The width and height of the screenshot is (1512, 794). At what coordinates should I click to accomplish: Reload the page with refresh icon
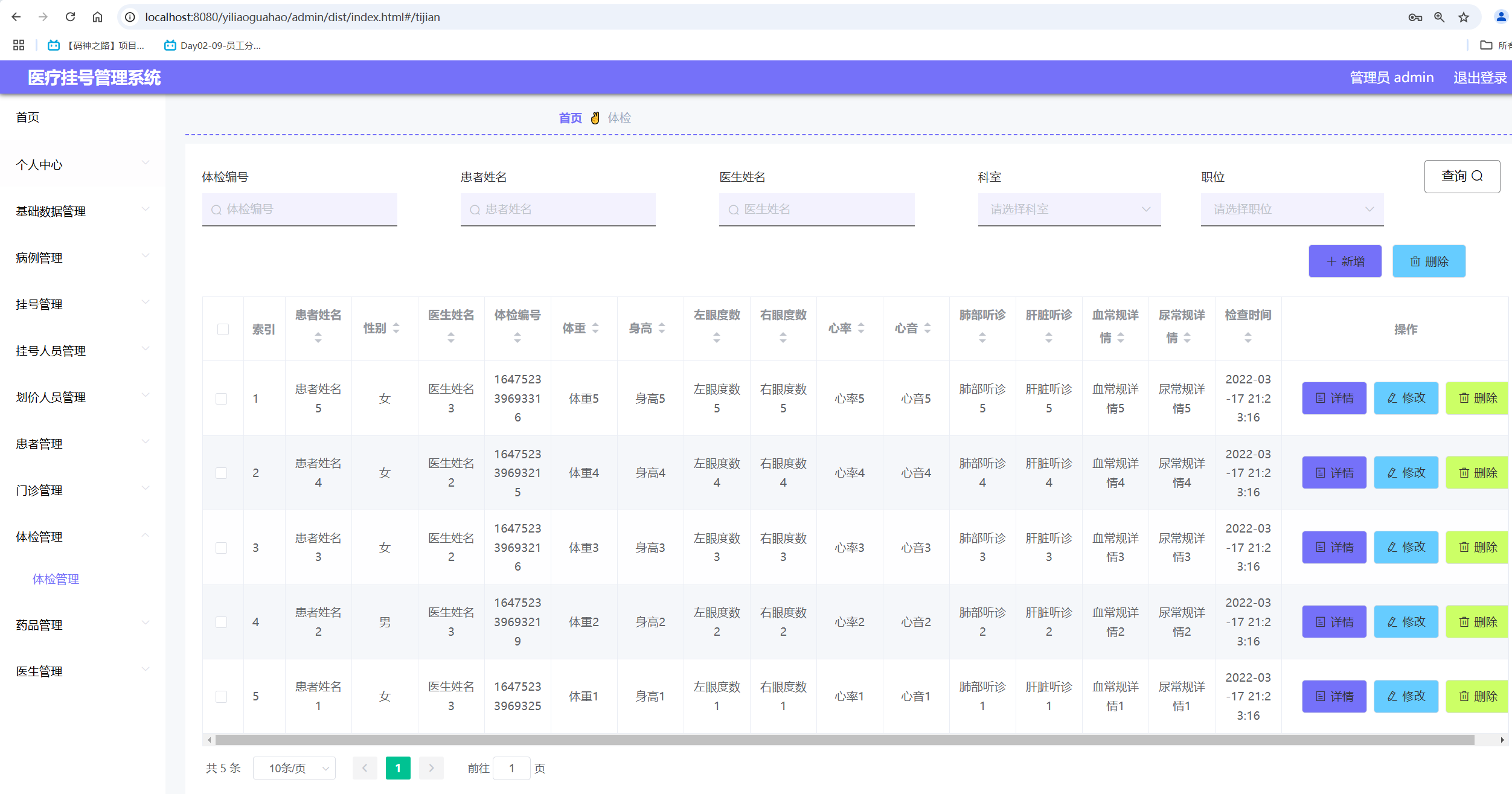coord(70,17)
